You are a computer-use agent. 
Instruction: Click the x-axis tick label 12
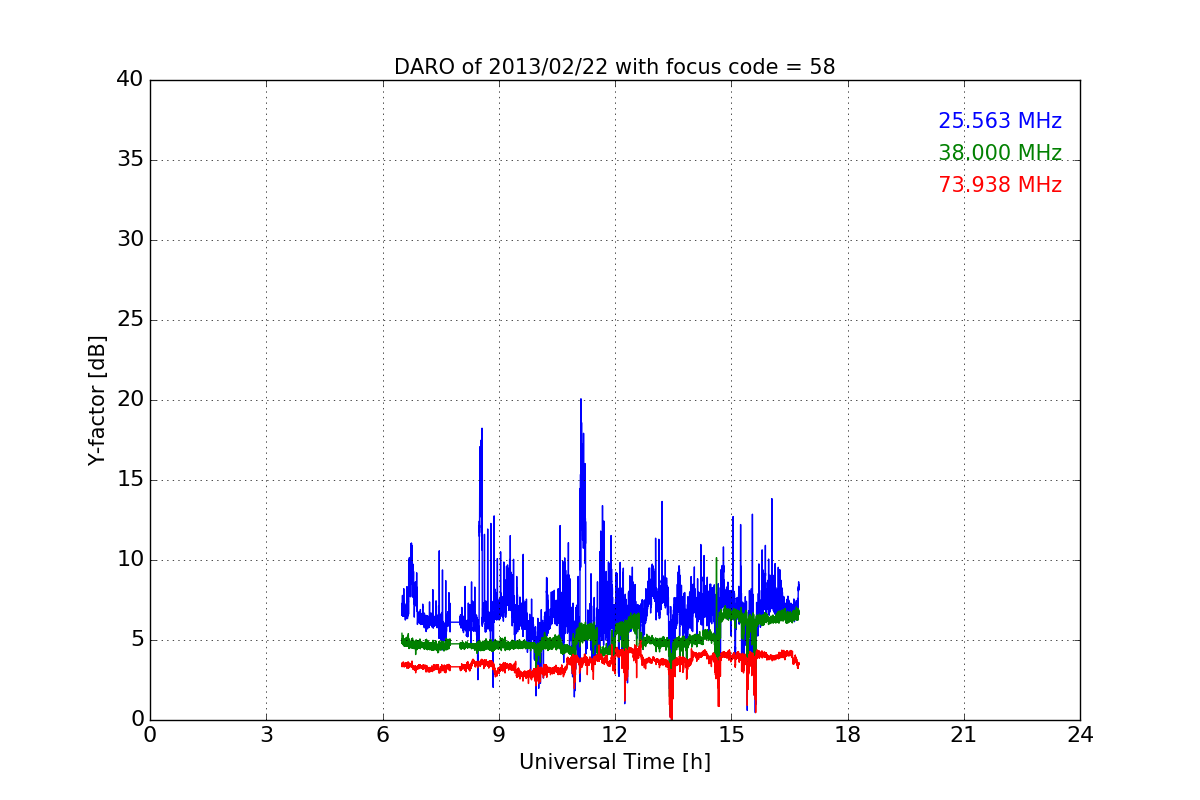(615, 735)
